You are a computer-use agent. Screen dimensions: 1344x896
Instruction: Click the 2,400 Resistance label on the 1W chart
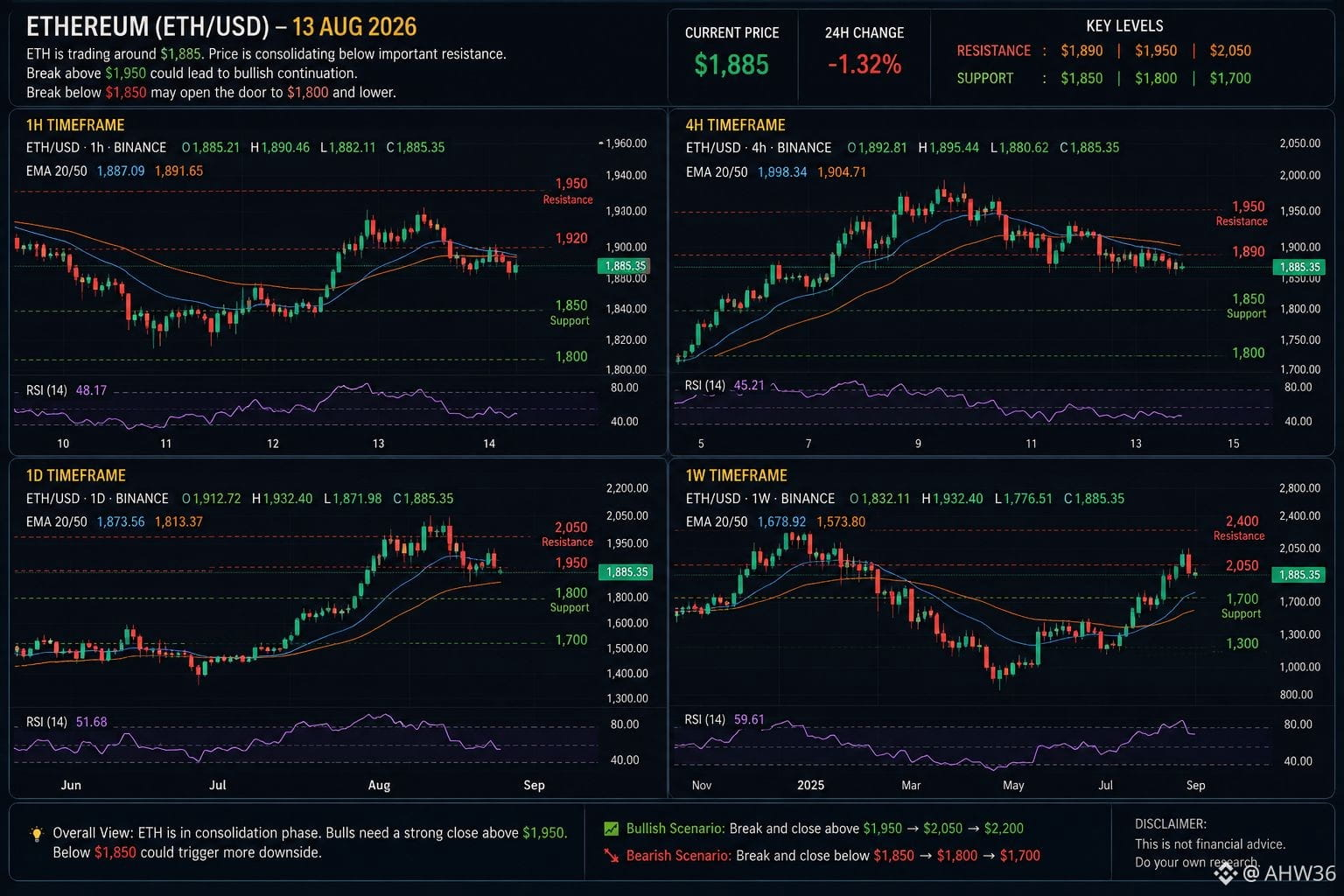[x=1240, y=528]
